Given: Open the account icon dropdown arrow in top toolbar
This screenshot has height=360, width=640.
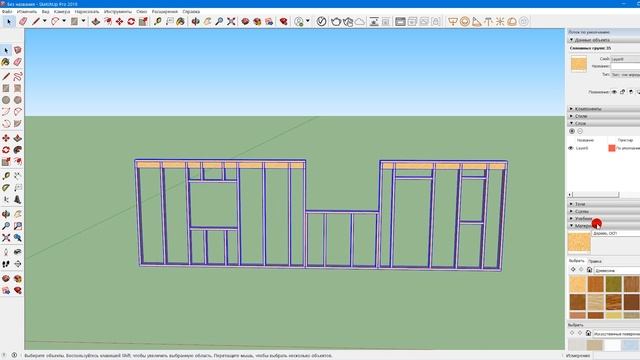Looking at the screenshot, I should [x=307, y=21].
